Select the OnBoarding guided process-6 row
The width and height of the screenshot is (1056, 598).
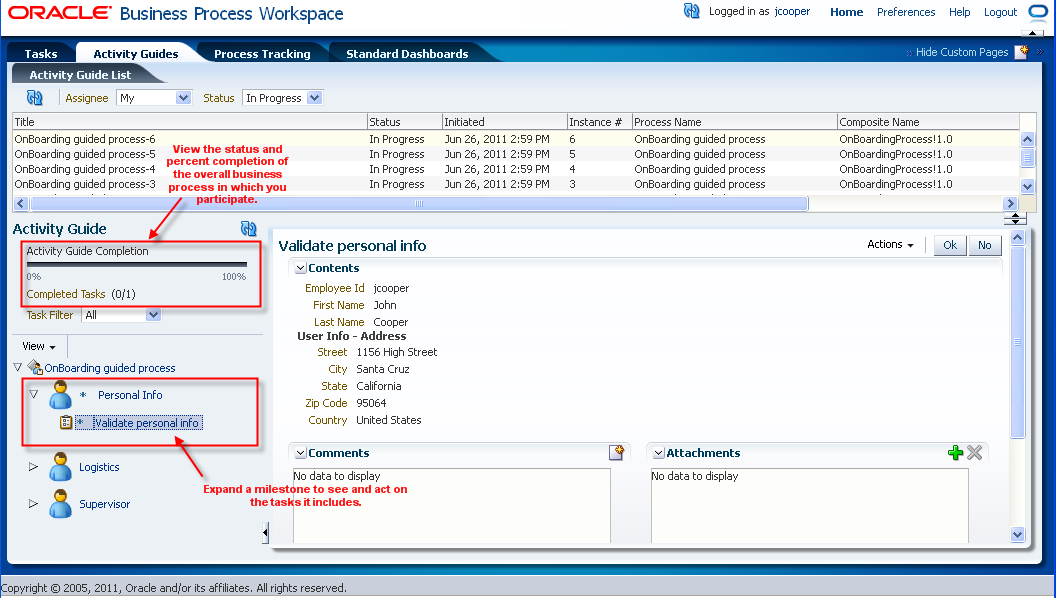click(x=516, y=139)
